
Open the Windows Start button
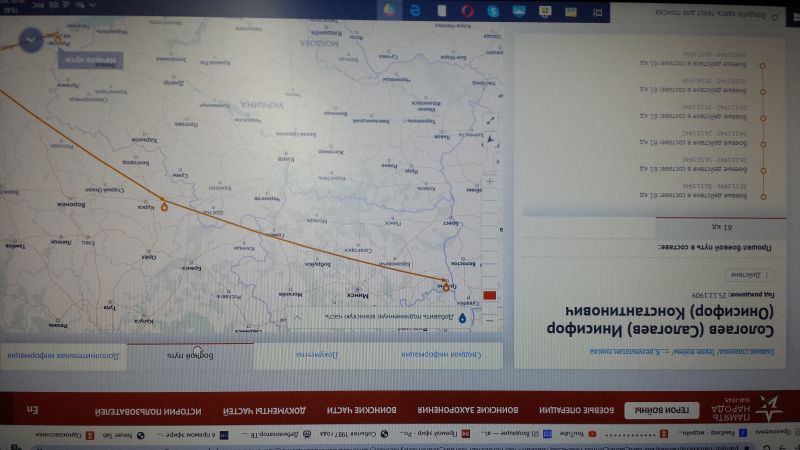click(x=794, y=17)
